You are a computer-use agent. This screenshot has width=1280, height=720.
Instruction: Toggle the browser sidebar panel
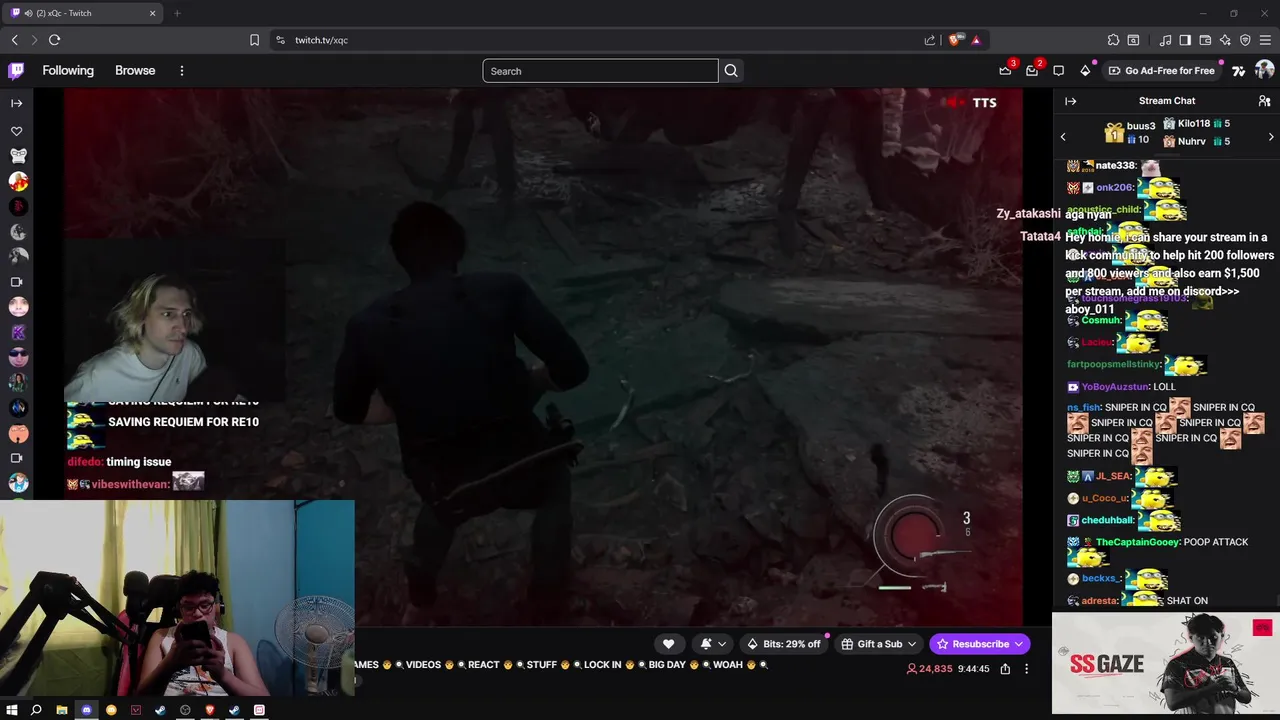(1185, 40)
